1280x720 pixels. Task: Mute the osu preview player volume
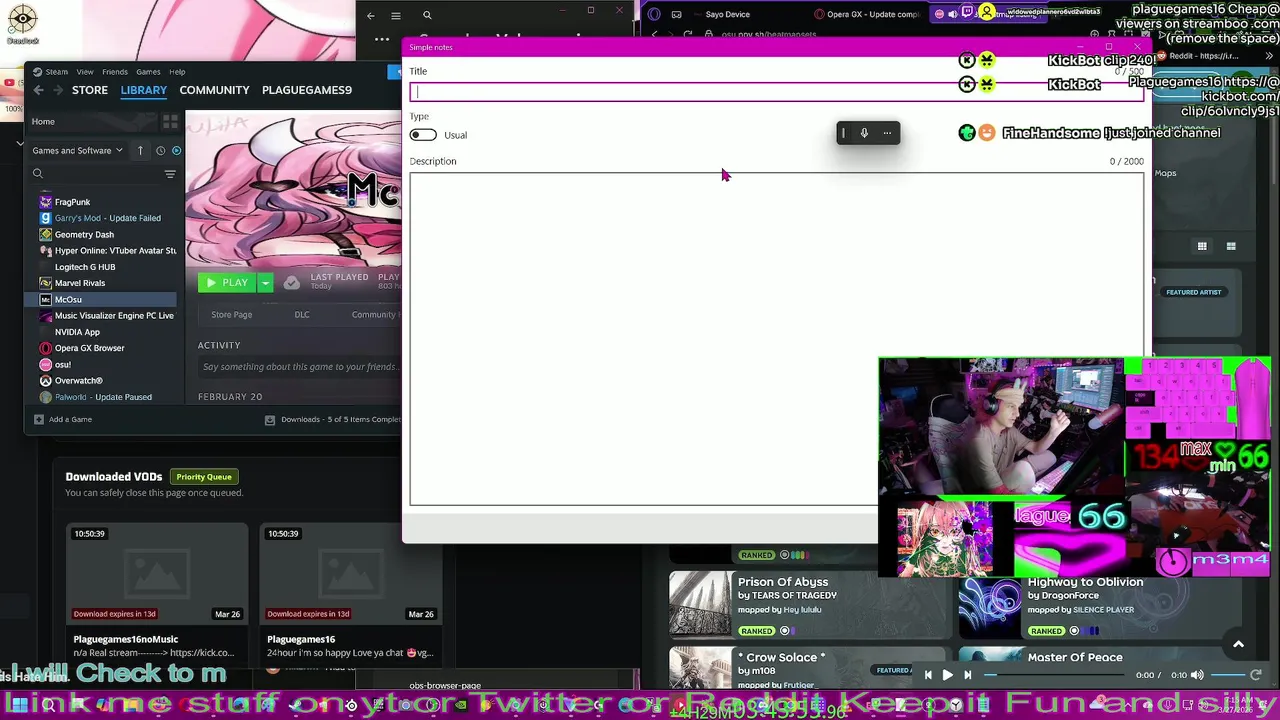point(1197,675)
